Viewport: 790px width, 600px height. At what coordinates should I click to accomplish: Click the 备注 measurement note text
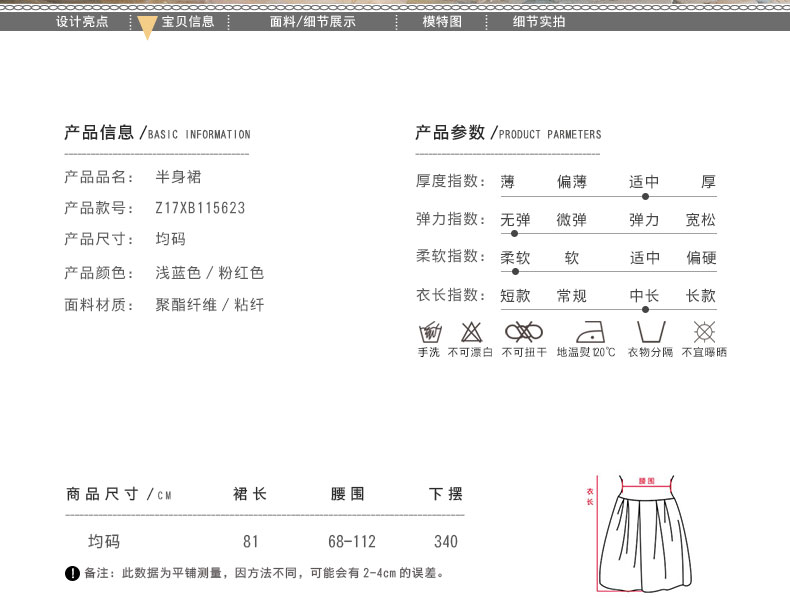[x=264, y=573]
